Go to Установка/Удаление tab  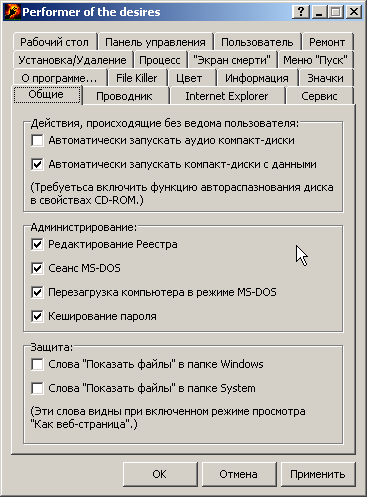tap(72, 60)
